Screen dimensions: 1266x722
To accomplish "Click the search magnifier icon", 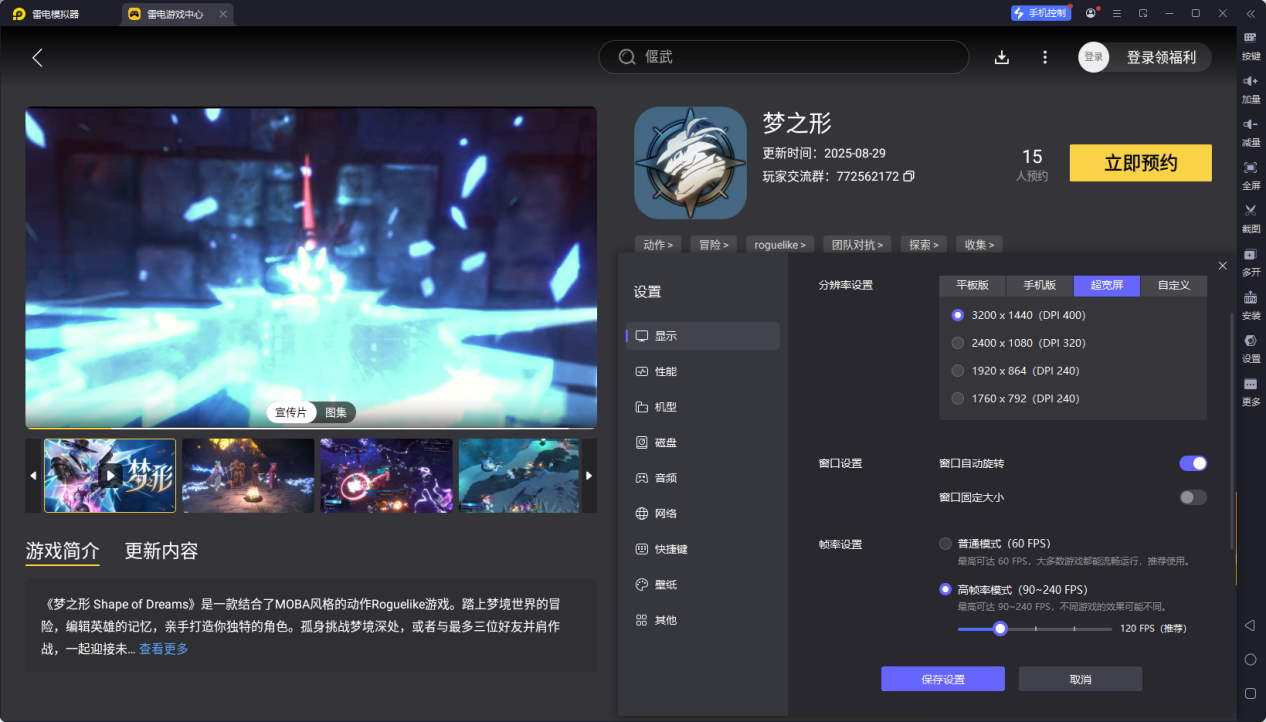I will click(x=627, y=57).
